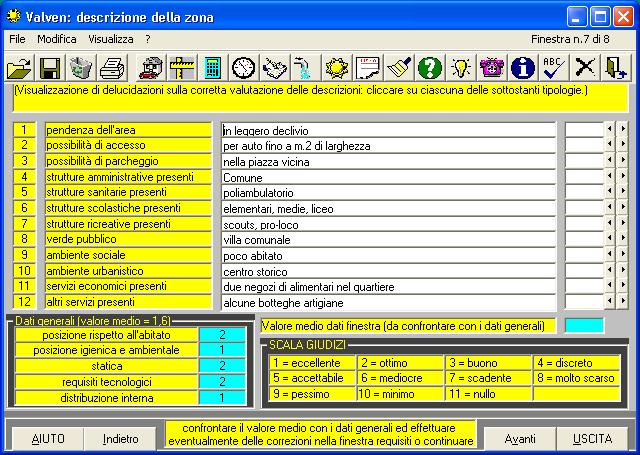The width and height of the screenshot is (640, 455).
Task: Click left arrow for verde pubblico row
Action: [x=610, y=239]
